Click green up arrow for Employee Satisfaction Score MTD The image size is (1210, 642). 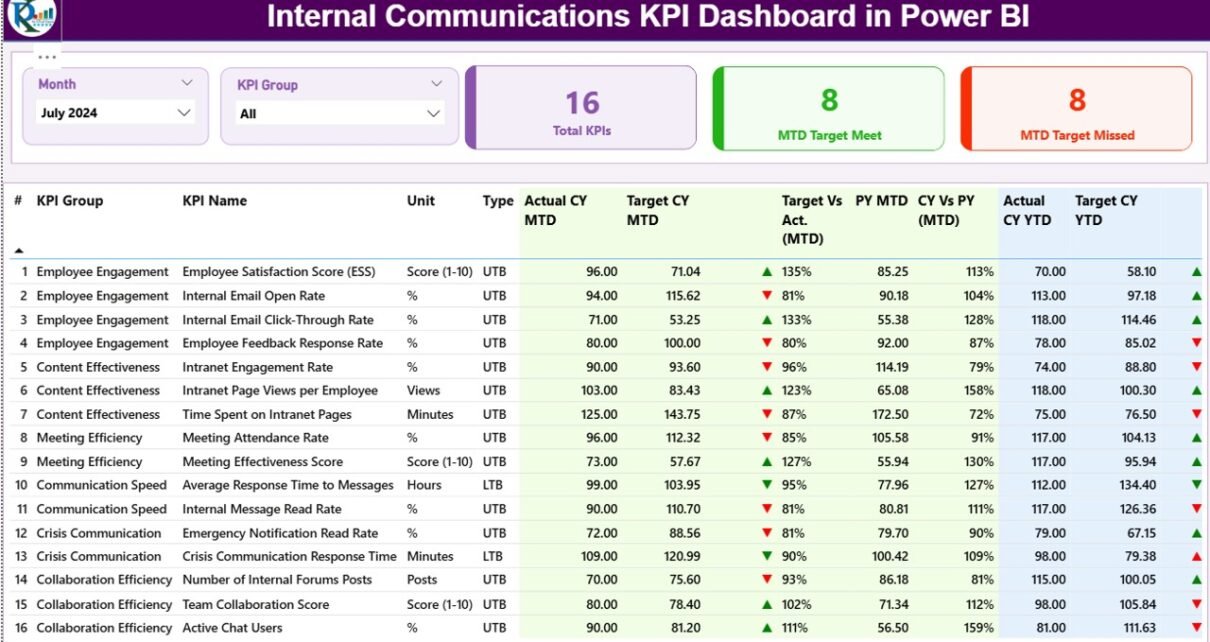[x=767, y=272]
